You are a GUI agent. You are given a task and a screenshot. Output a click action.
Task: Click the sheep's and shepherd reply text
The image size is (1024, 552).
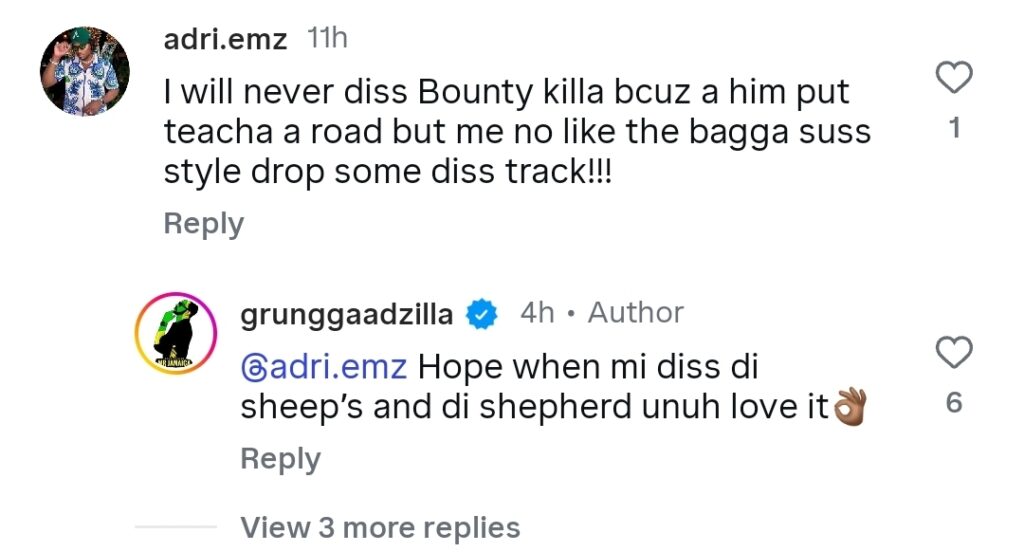(x=535, y=407)
